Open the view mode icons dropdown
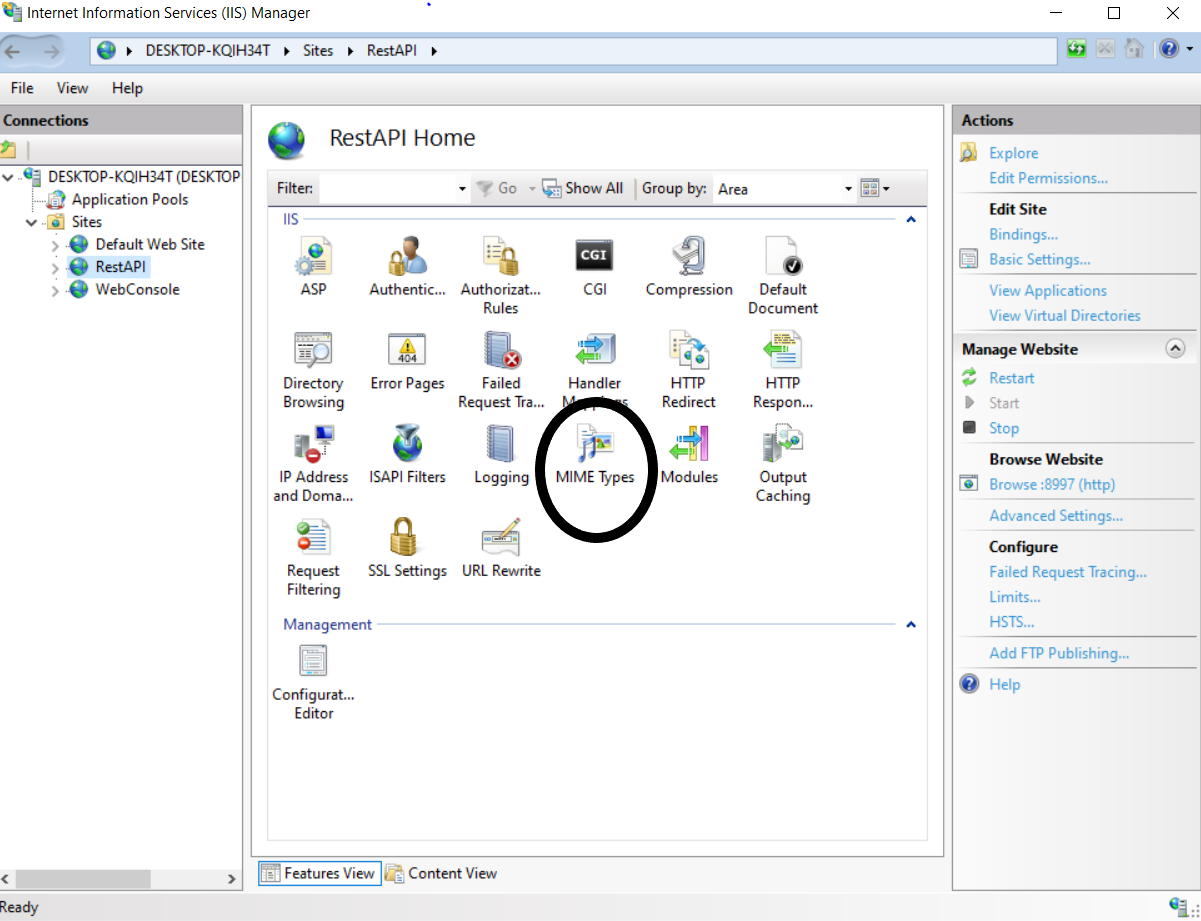 pyautogui.click(x=875, y=188)
